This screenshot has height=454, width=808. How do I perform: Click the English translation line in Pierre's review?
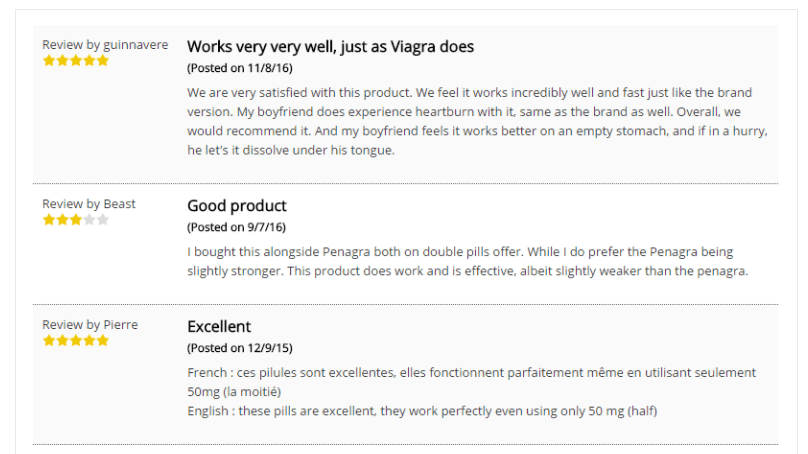(422, 411)
